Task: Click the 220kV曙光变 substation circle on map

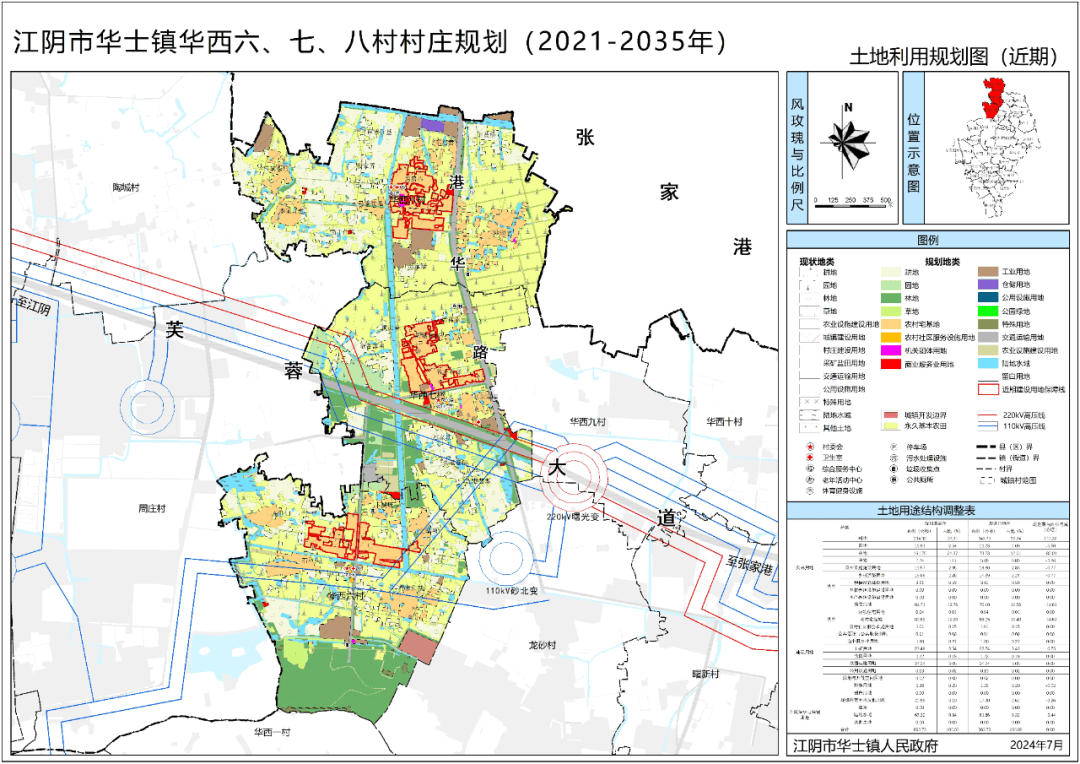Action: [573, 477]
